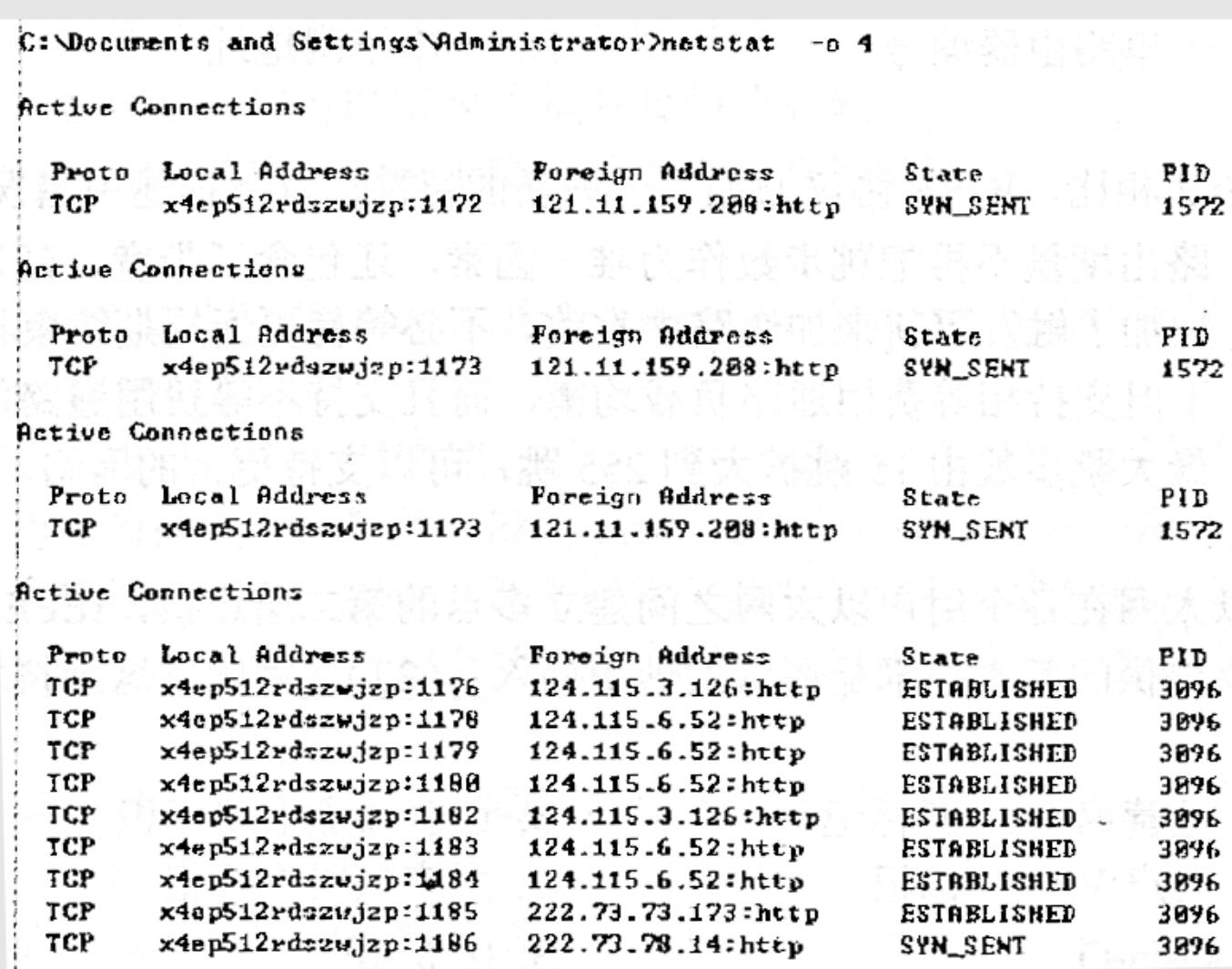Click the Foreign Address header in the second table
This screenshot has width=1232, height=969.
tap(651, 336)
